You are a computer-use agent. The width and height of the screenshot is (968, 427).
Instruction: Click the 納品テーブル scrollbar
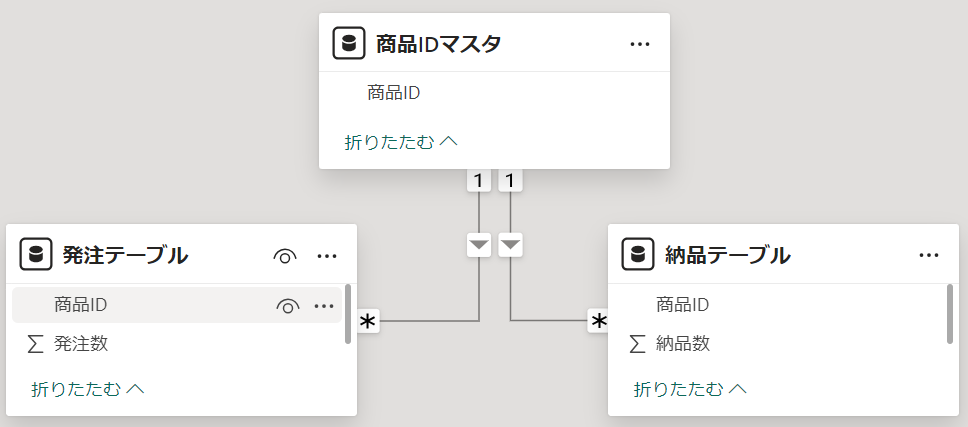(950, 314)
